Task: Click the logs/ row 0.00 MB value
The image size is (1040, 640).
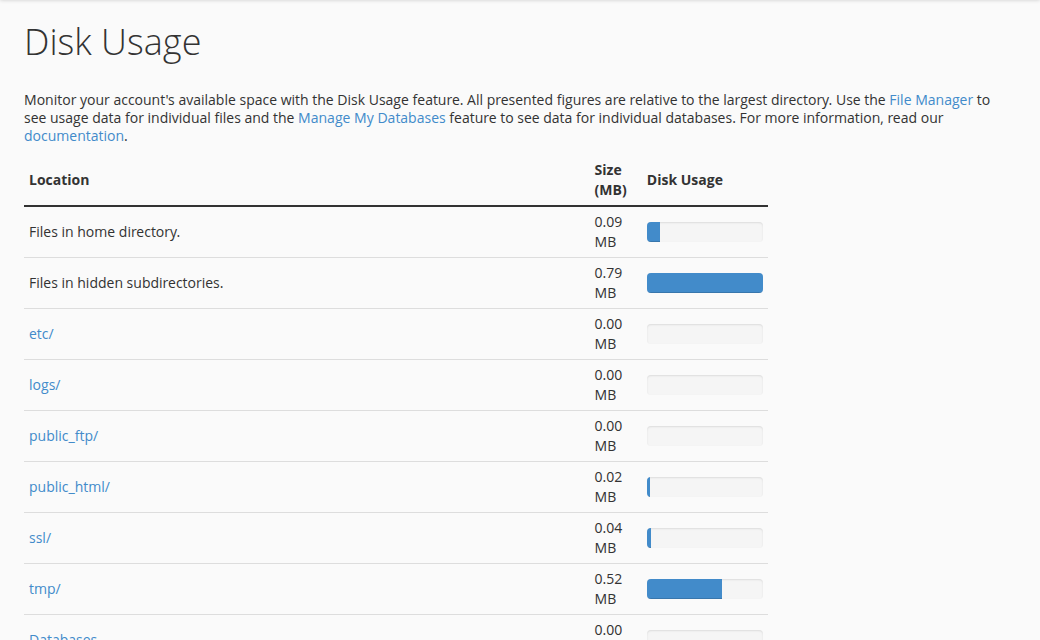Action: coord(608,385)
